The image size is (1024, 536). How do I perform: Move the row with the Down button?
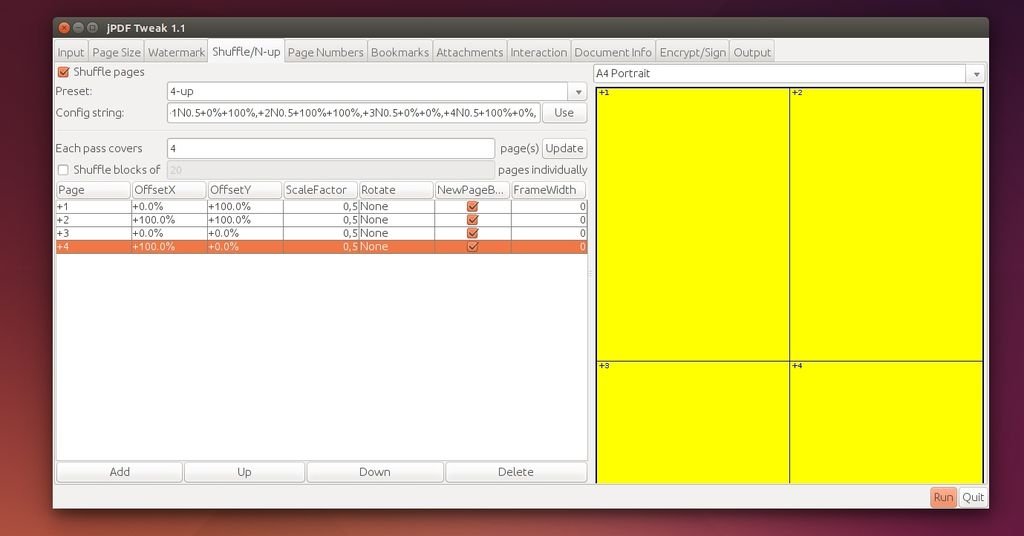coord(375,472)
